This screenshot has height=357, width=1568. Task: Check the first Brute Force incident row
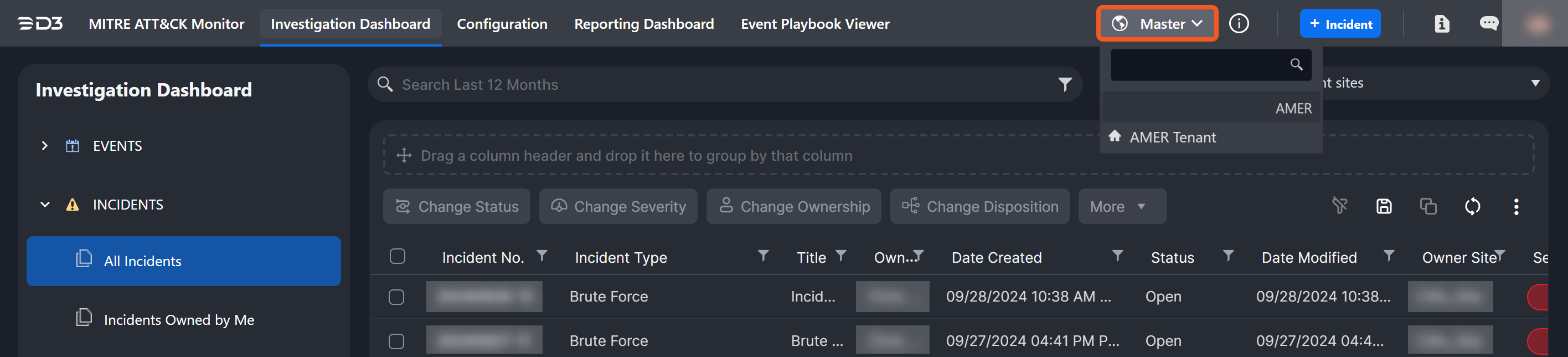396,297
